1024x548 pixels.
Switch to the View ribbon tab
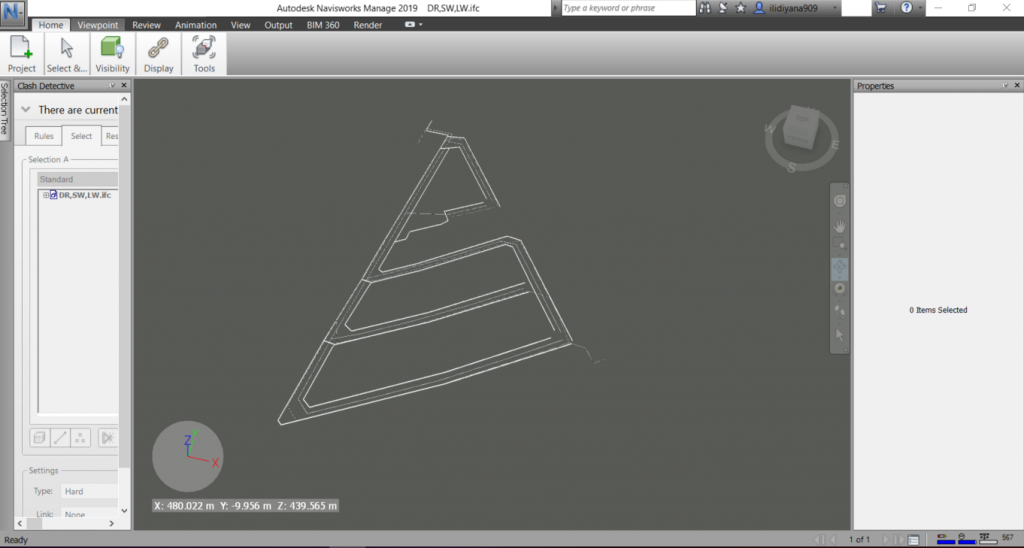coord(240,25)
